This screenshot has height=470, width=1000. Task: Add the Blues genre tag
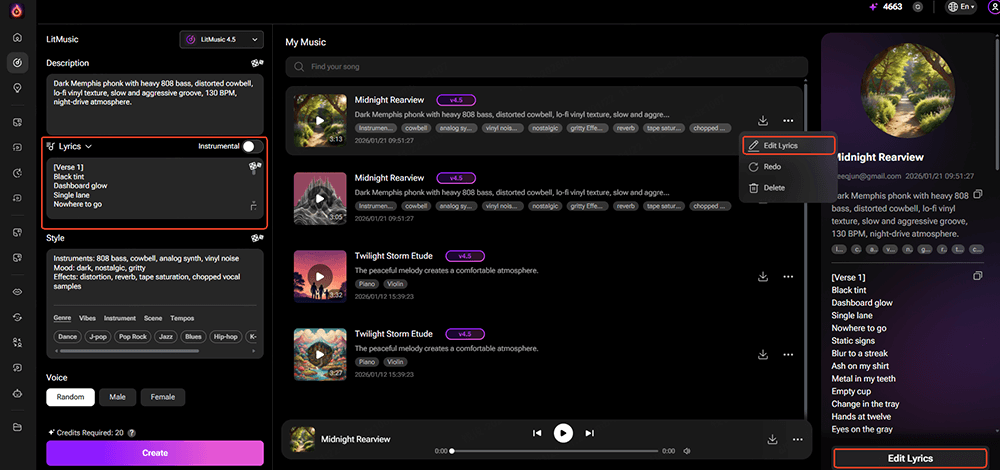pyautogui.click(x=193, y=336)
